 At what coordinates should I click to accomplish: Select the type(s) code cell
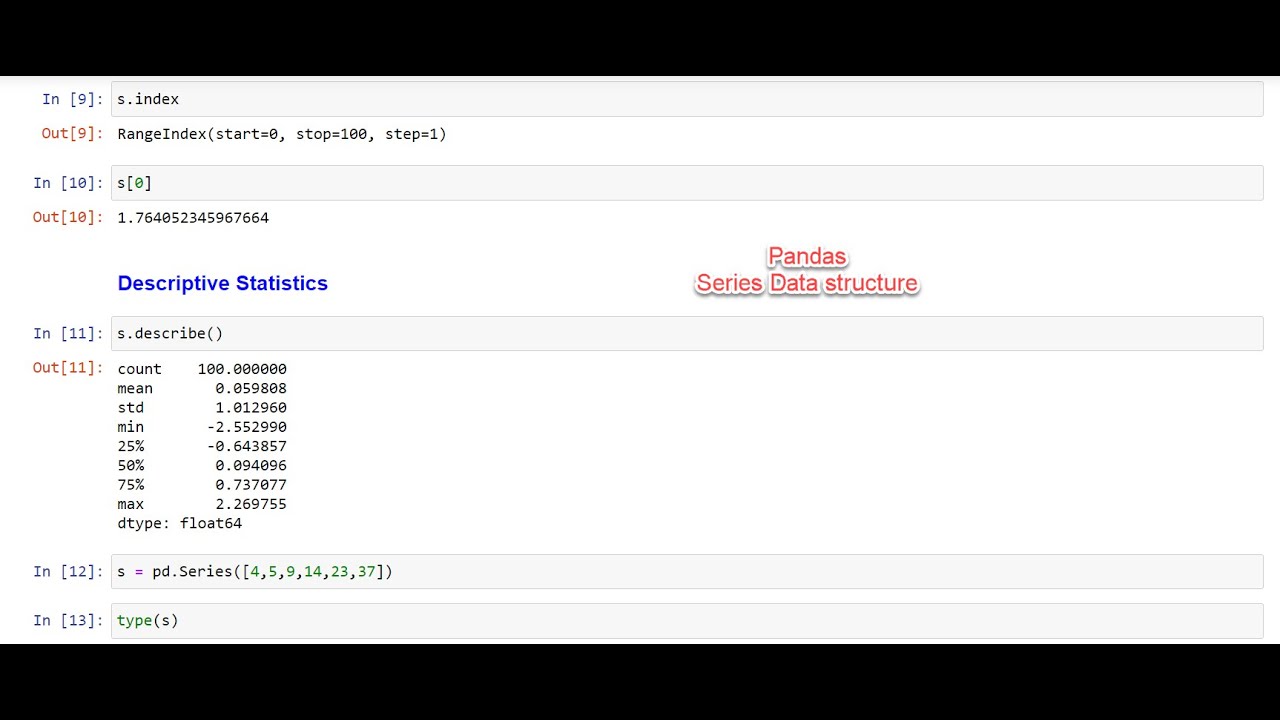(x=687, y=620)
